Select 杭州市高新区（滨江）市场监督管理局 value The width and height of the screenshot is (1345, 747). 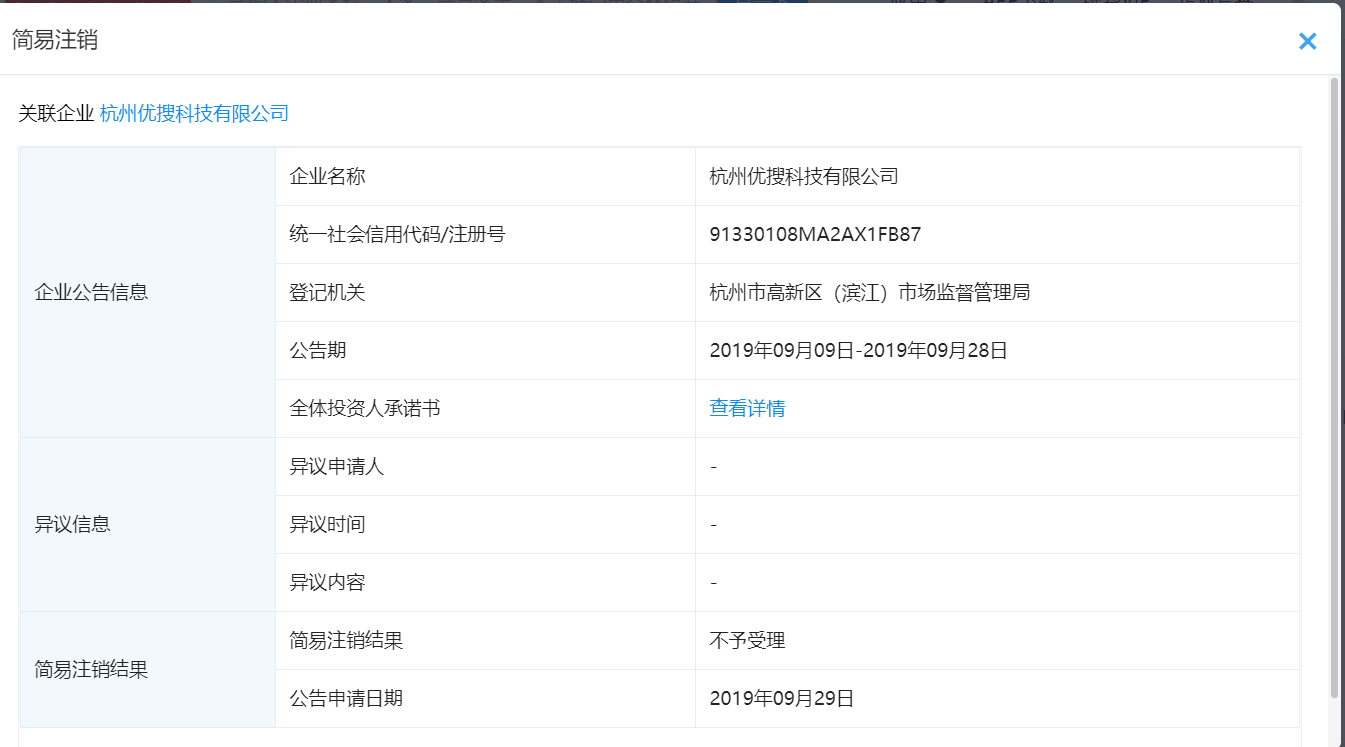tap(870, 293)
